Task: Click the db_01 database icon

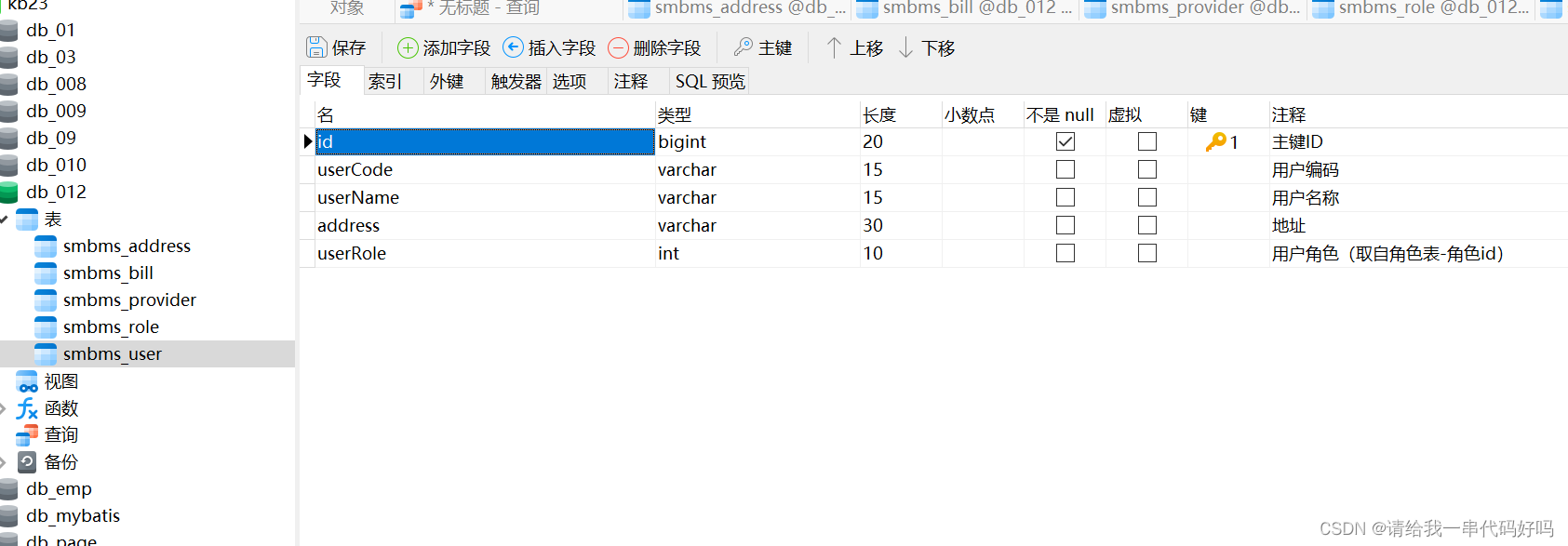Action: (x=9, y=31)
